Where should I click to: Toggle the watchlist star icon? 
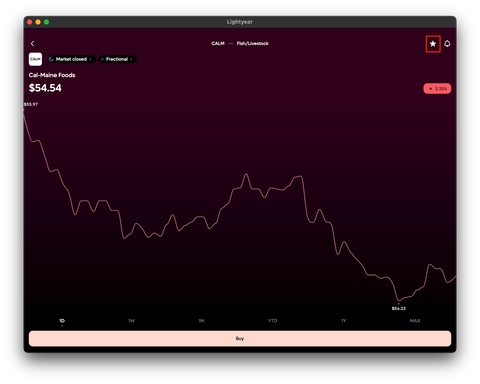[433, 44]
